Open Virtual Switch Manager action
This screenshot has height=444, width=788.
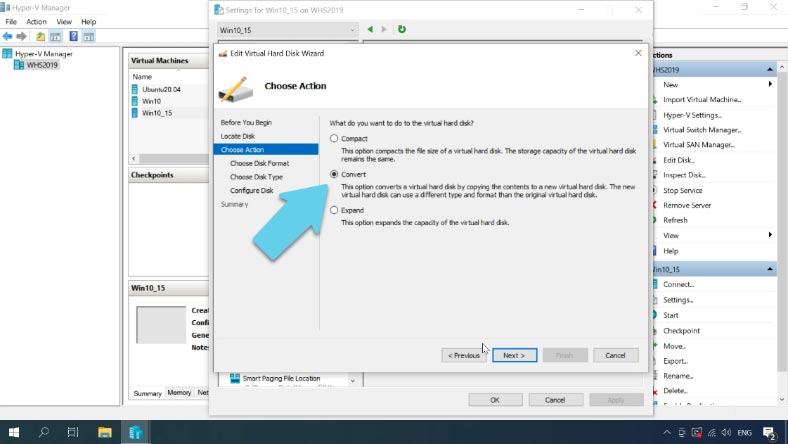(702, 130)
